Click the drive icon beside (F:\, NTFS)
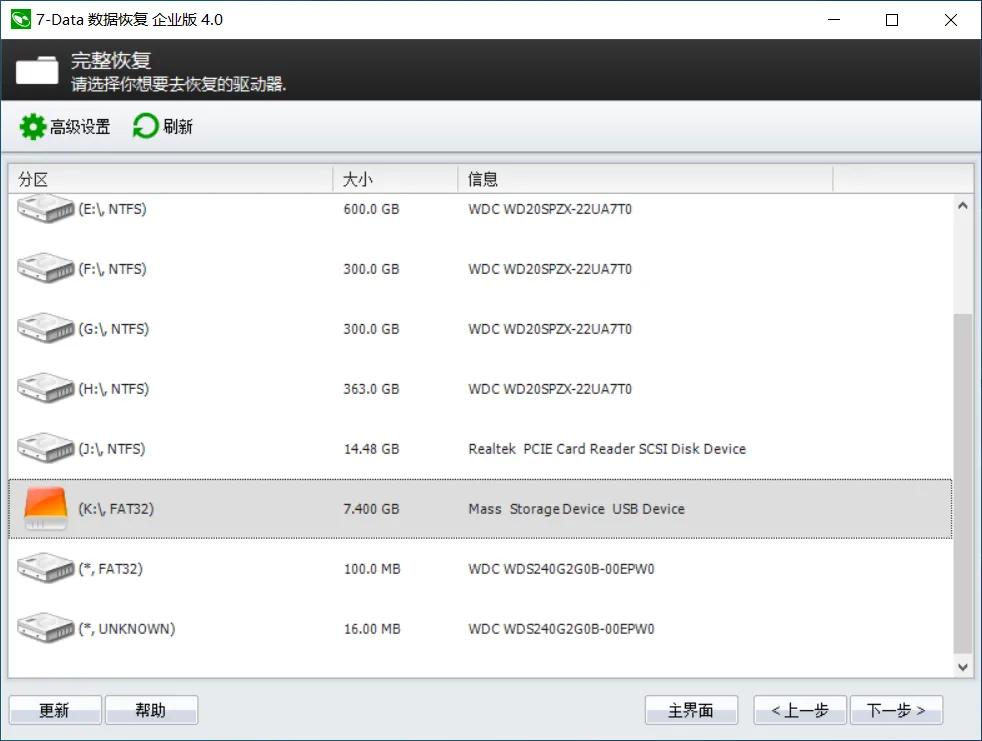Screen dimensions: 982x741 (46, 268)
